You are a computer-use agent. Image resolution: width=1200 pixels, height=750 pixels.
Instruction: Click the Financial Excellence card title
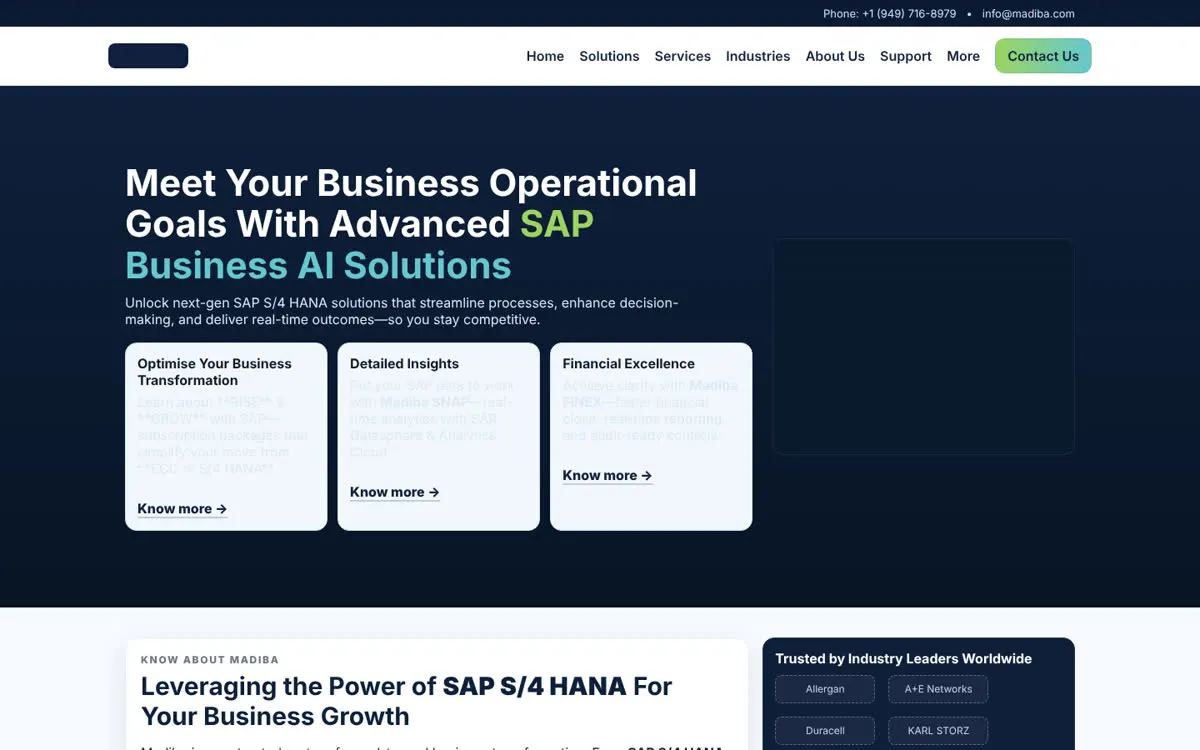point(628,364)
